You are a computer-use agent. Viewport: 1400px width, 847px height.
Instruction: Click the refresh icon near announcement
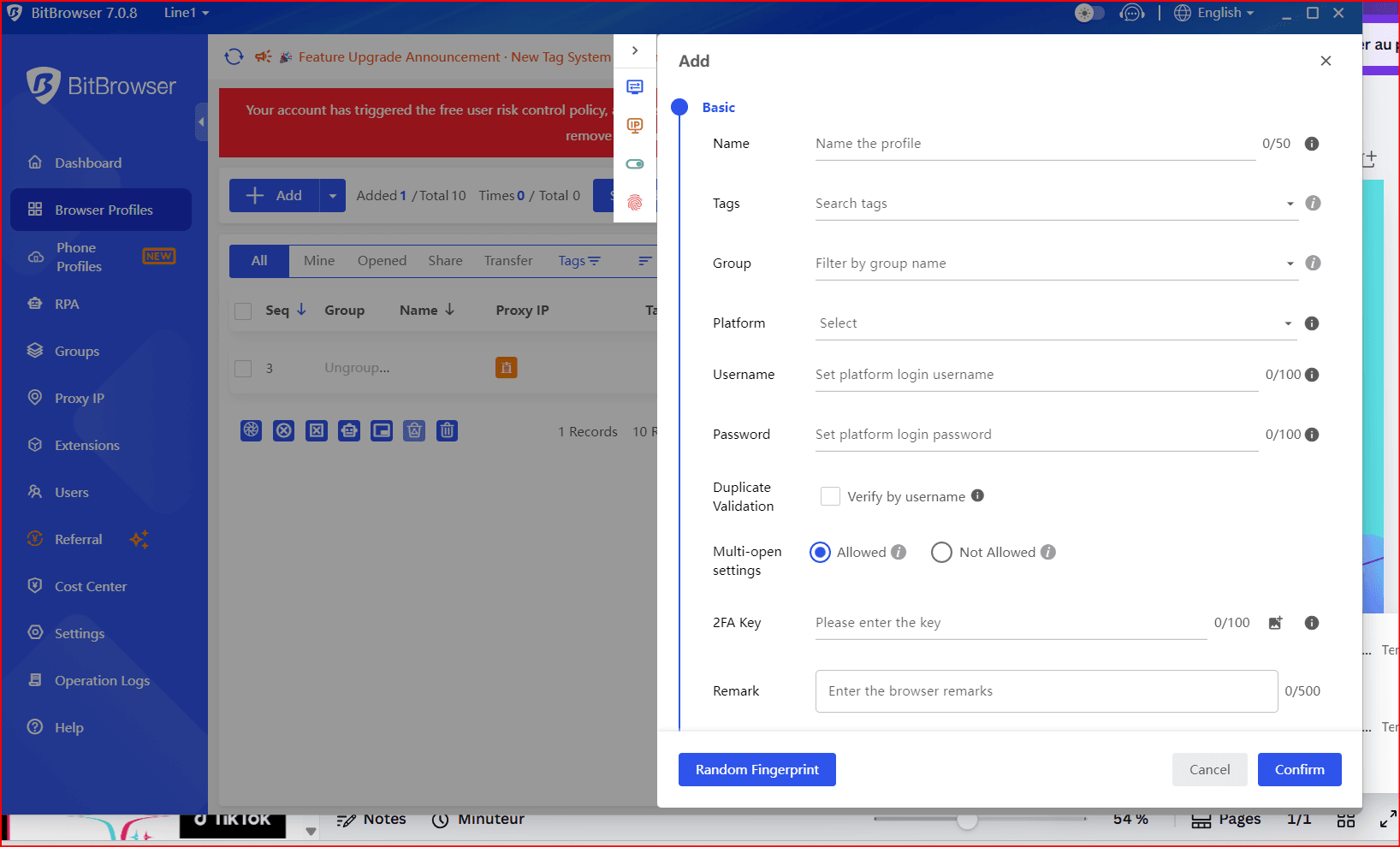(x=234, y=57)
